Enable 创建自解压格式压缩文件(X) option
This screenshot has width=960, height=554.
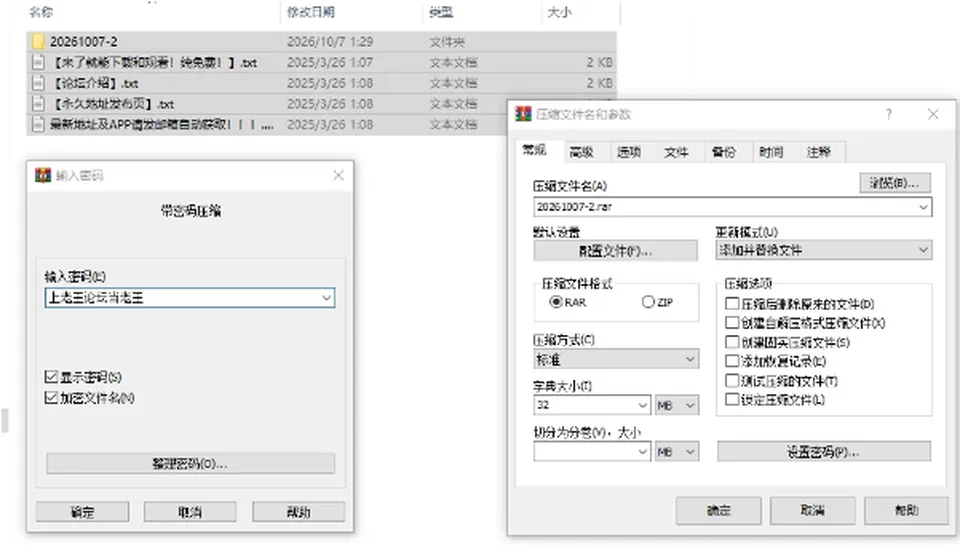pos(732,323)
